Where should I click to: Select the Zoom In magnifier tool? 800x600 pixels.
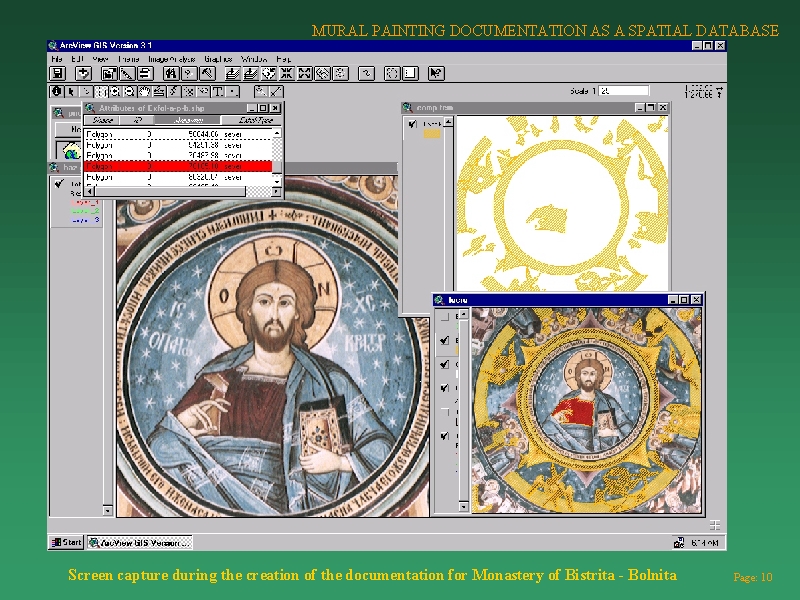point(115,92)
